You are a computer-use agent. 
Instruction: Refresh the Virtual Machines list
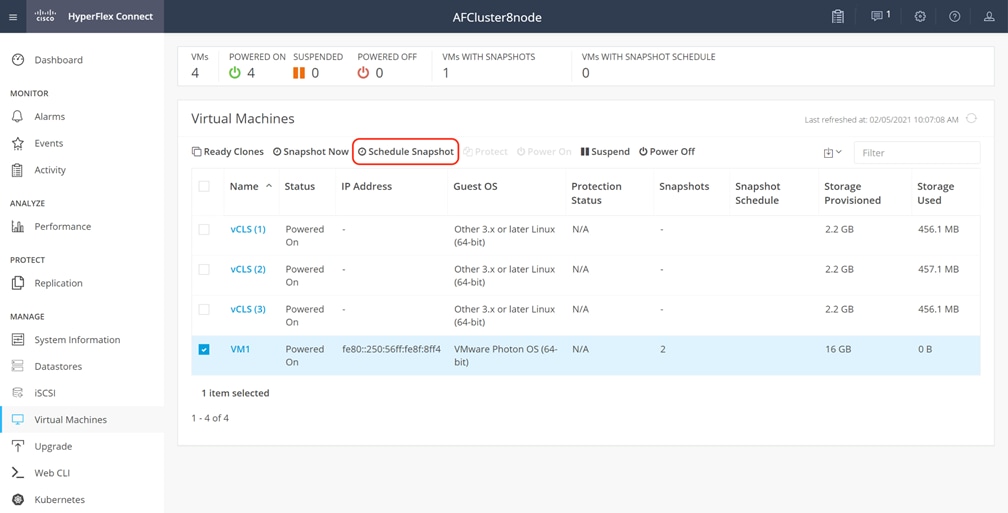click(971, 118)
